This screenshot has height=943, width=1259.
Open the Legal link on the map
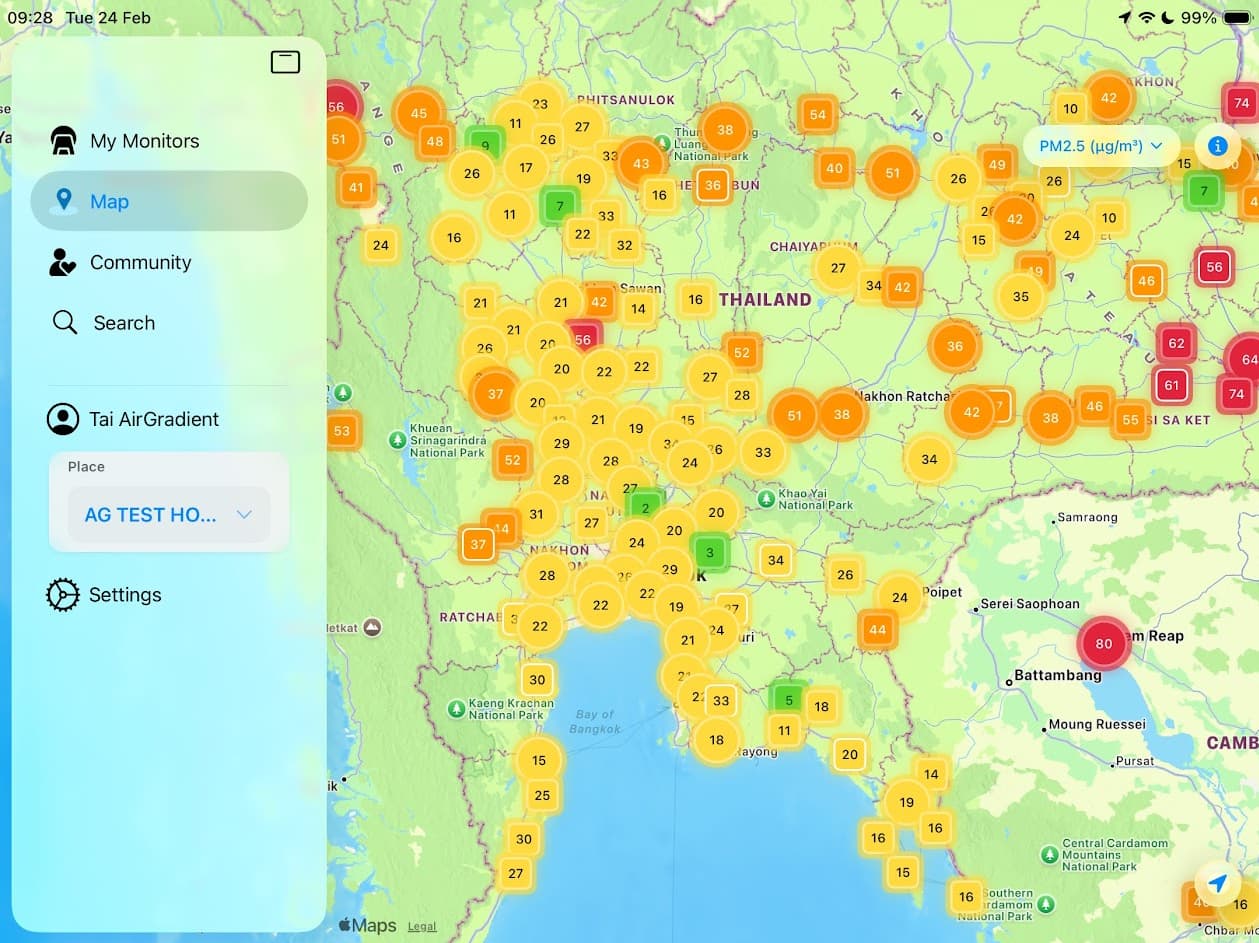[422, 927]
